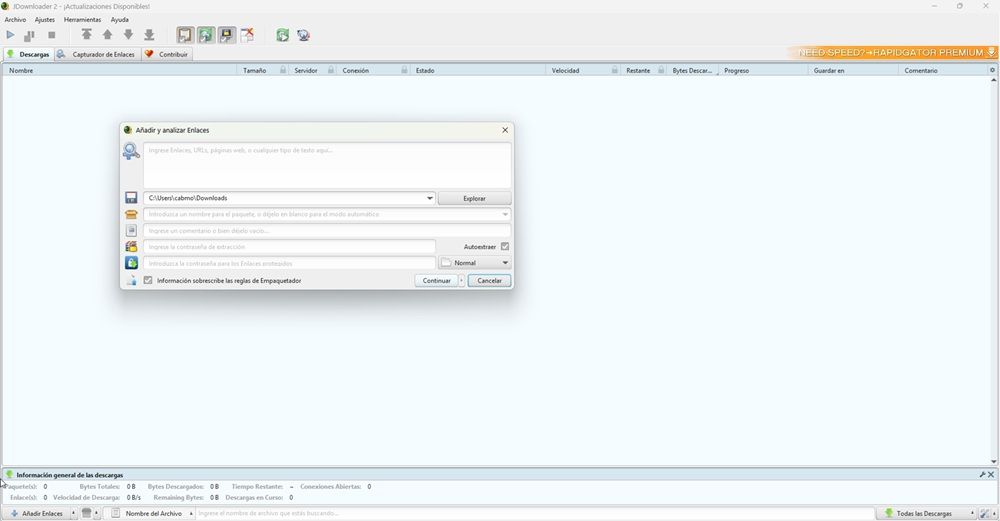This screenshot has width=1000, height=521.
Task: Click the clean-up icon in bottom bar
Action: [x=87, y=513]
